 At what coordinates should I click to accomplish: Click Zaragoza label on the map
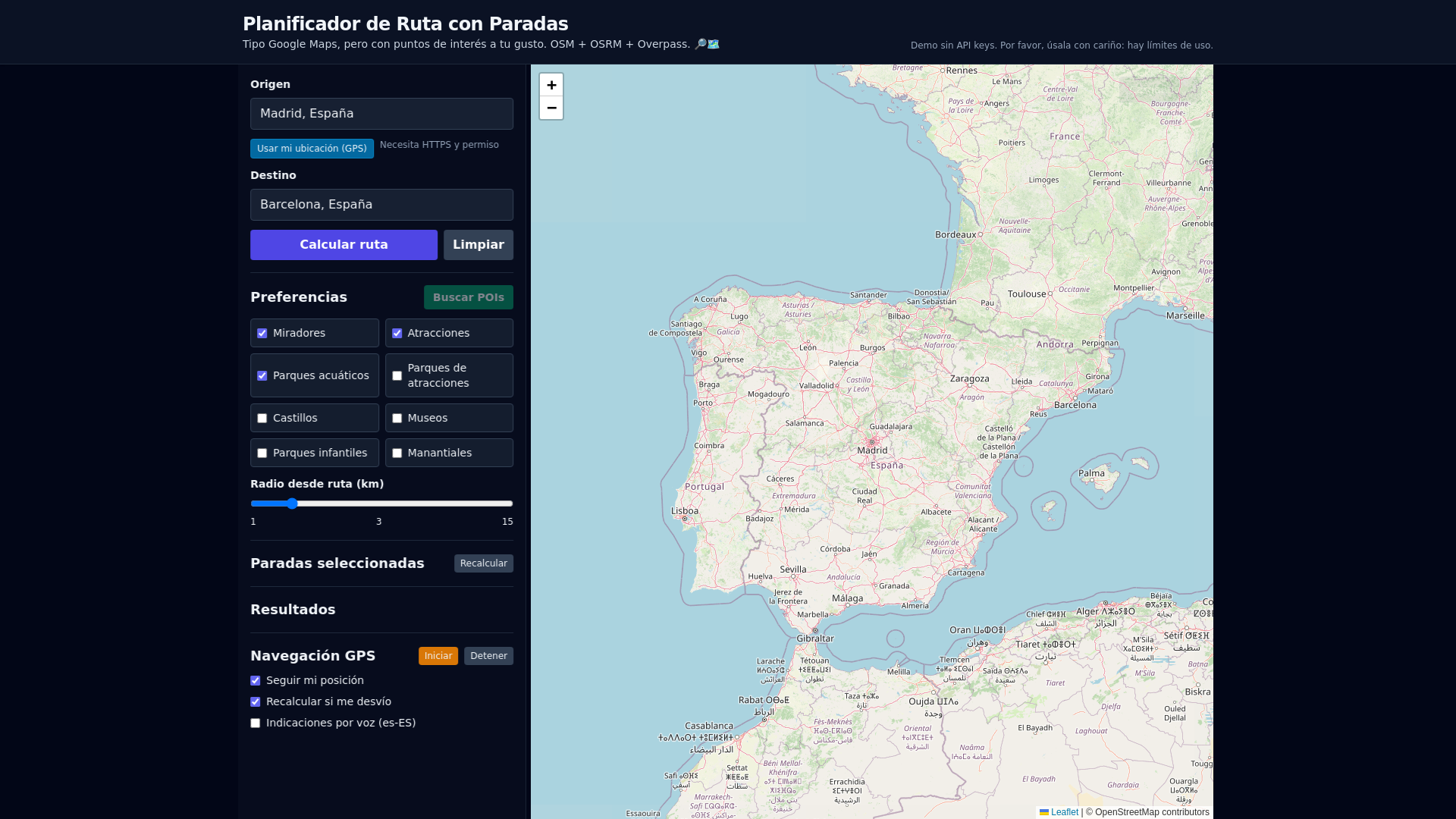click(x=970, y=378)
